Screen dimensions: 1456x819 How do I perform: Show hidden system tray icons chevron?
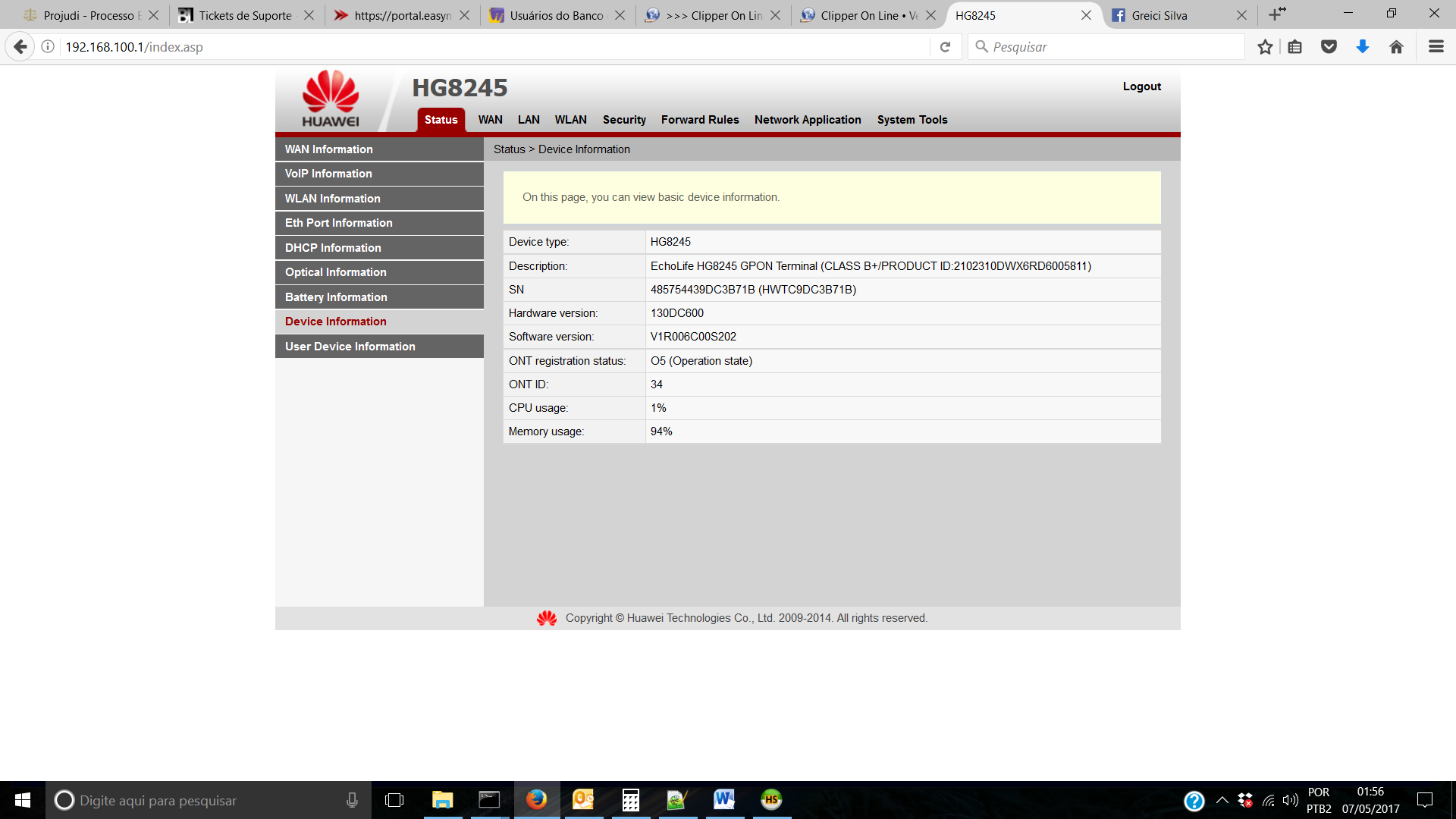coord(1222,800)
